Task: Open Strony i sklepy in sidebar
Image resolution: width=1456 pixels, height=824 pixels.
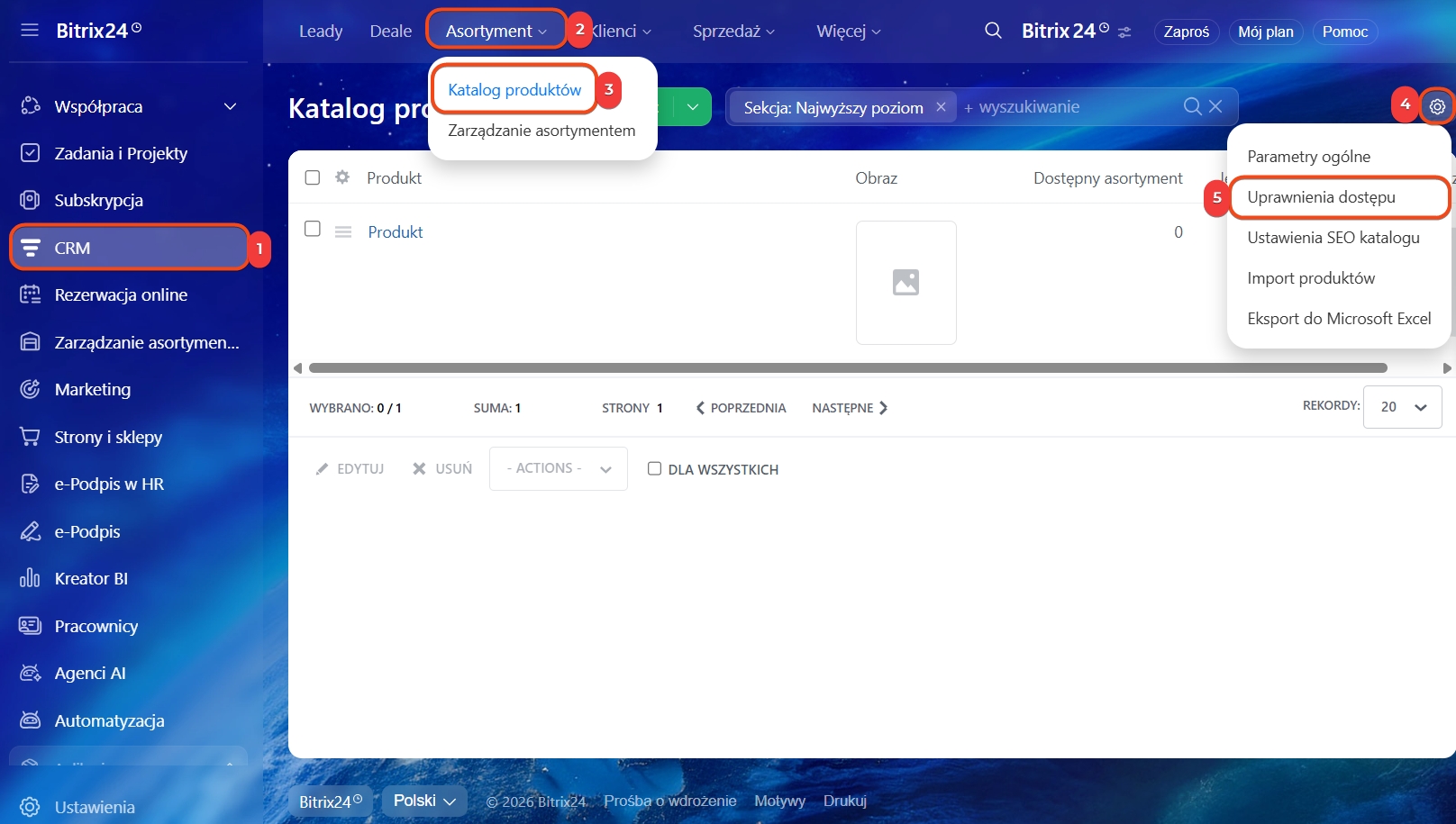Action: click(108, 437)
